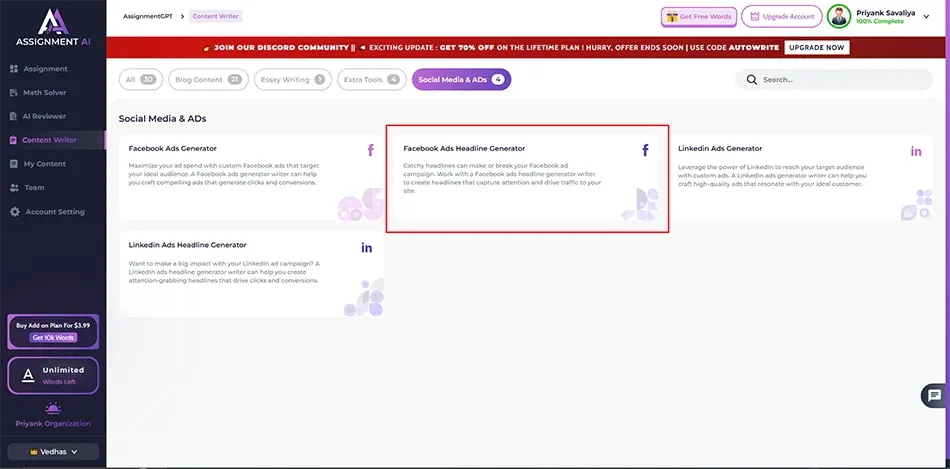Switch to the Extra Tools tab
The width and height of the screenshot is (950, 469).
pyautogui.click(x=371, y=79)
